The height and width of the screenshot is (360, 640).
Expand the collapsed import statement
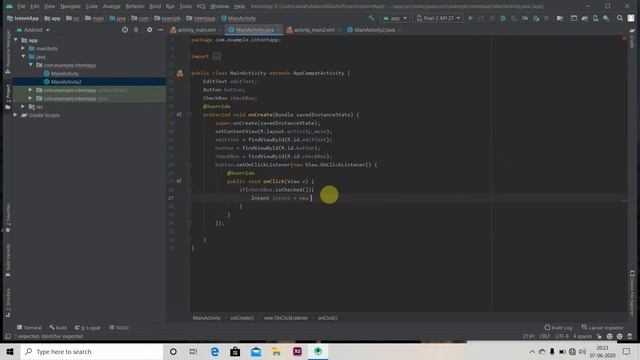tap(217, 56)
